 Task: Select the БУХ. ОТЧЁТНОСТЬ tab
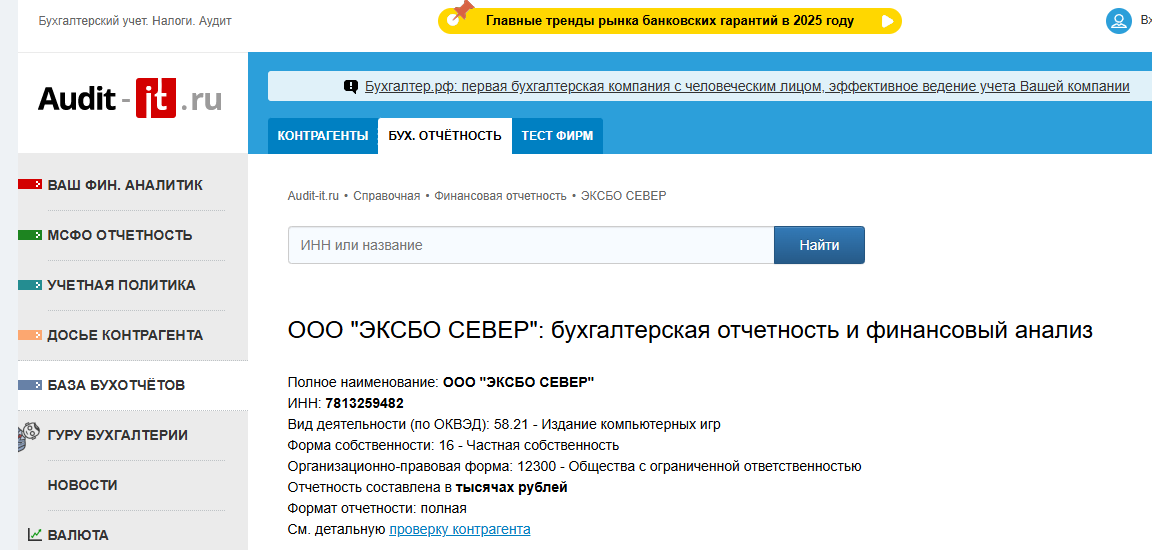click(x=444, y=136)
